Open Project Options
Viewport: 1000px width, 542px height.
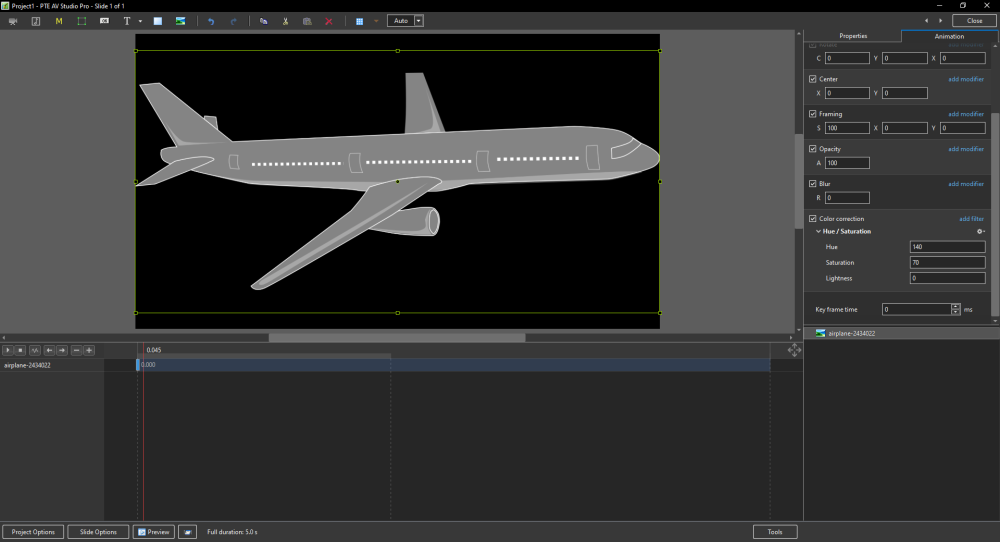click(34, 532)
